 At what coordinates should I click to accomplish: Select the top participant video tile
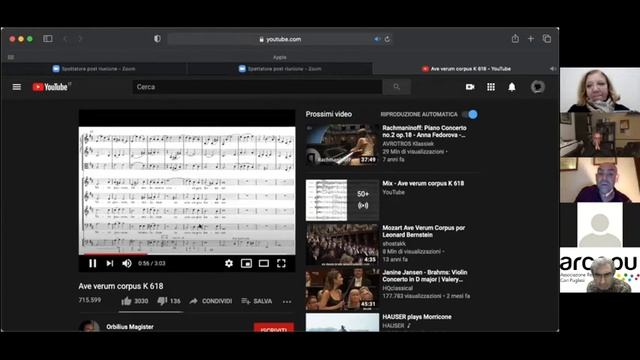pyautogui.click(x=600, y=90)
